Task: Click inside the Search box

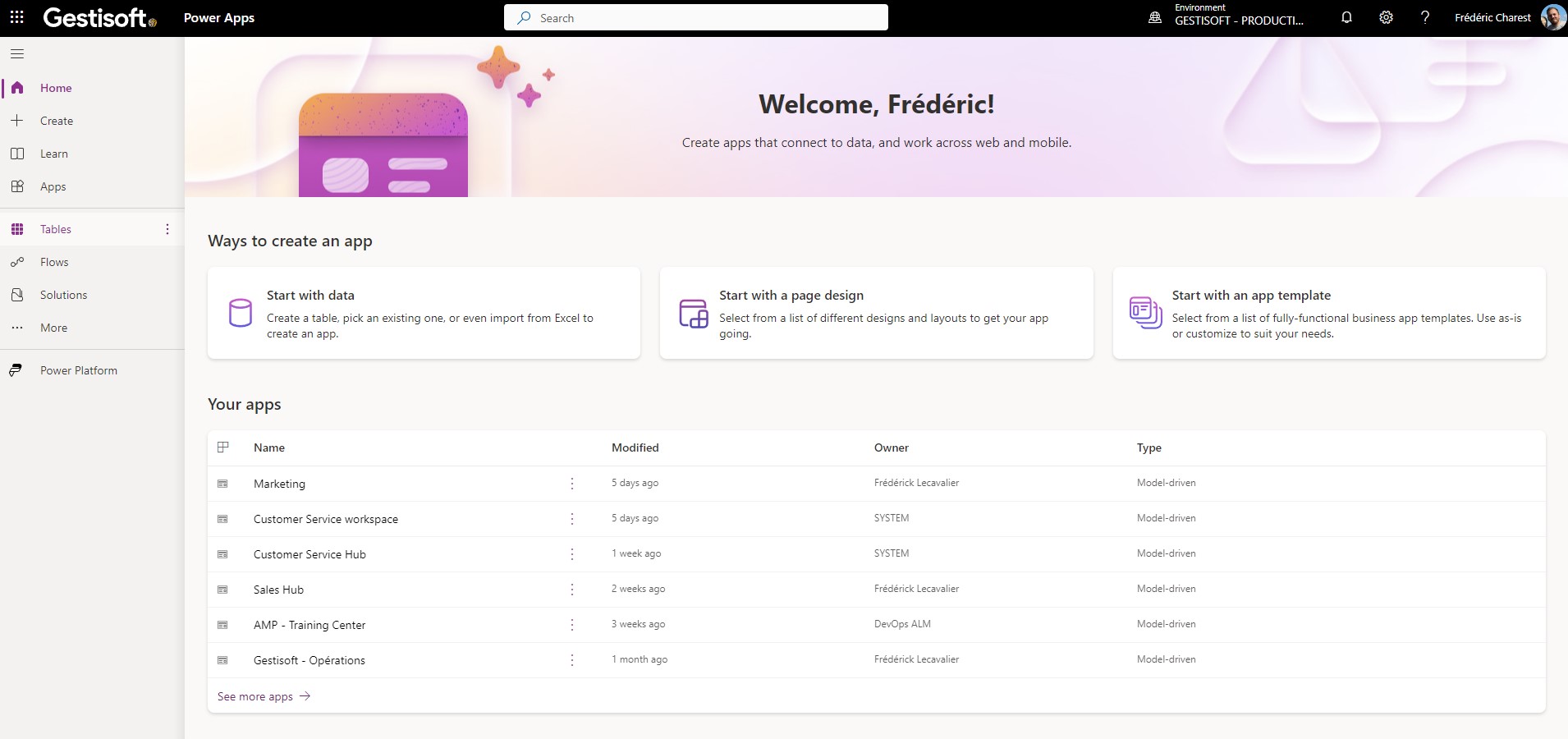Action: click(x=696, y=17)
